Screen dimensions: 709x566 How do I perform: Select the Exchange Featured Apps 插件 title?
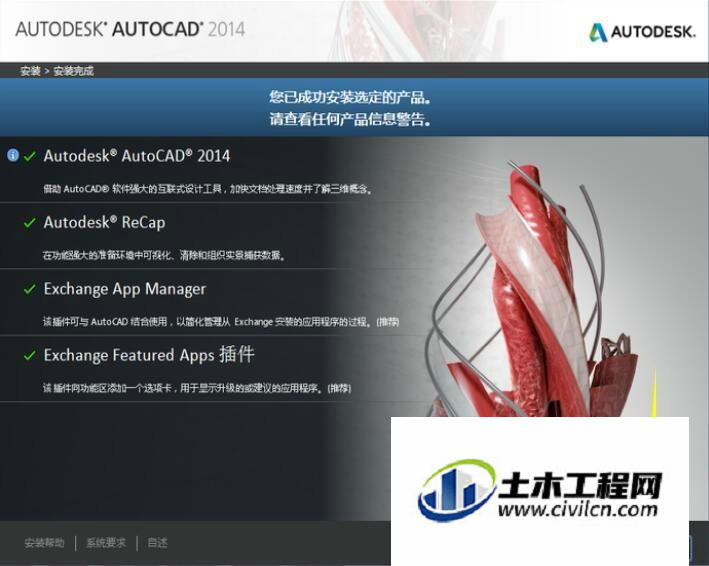[149, 355]
